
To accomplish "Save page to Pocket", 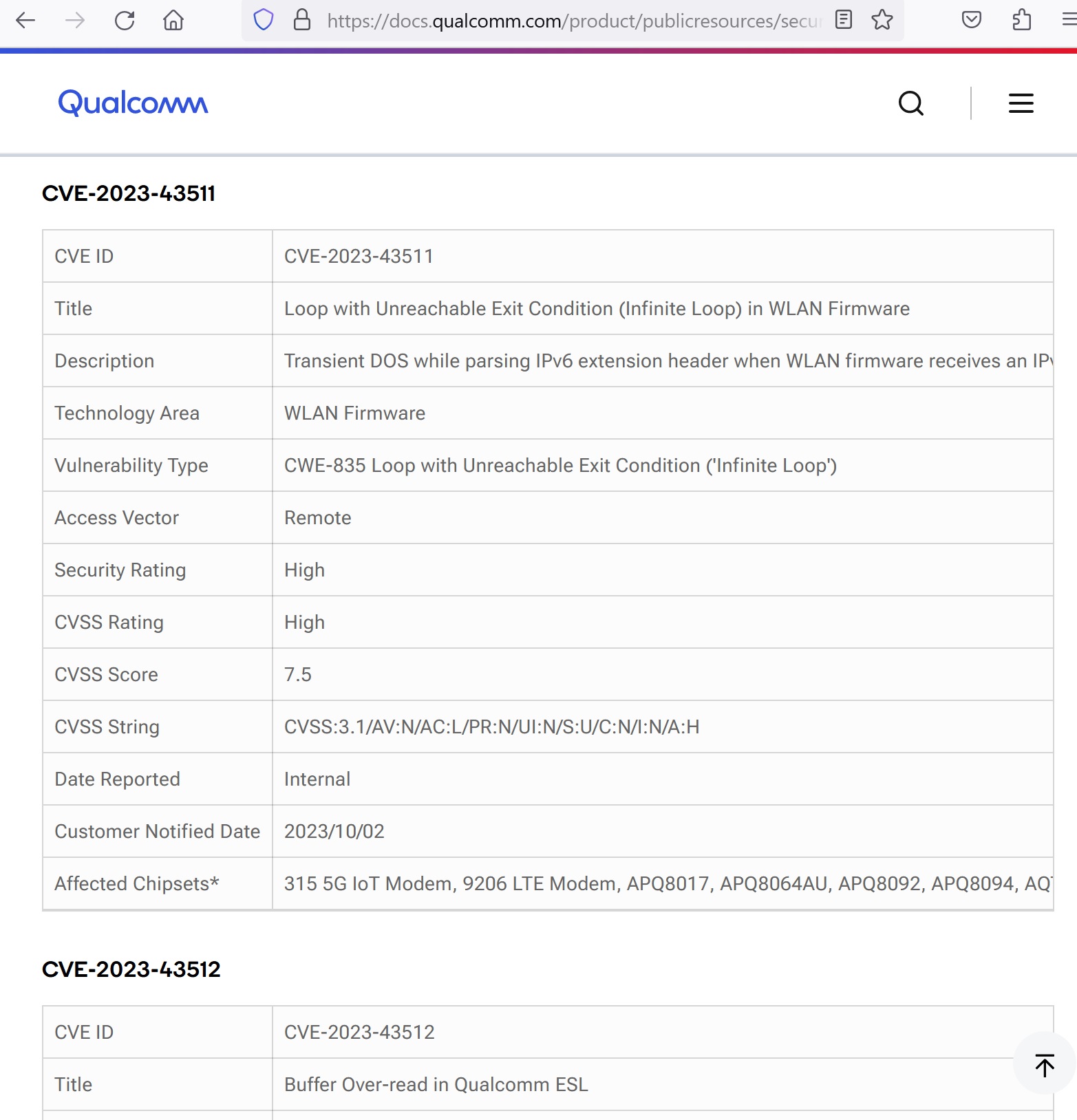I will [x=971, y=20].
